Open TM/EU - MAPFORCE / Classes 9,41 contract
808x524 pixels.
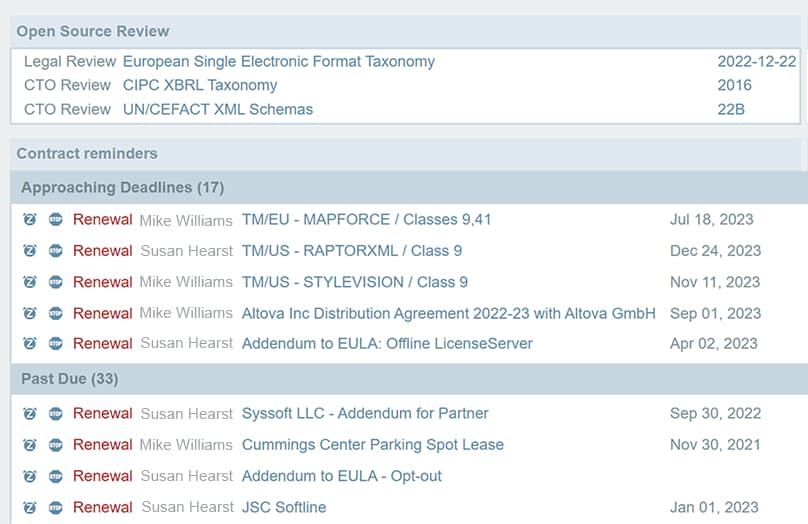(366, 220)
